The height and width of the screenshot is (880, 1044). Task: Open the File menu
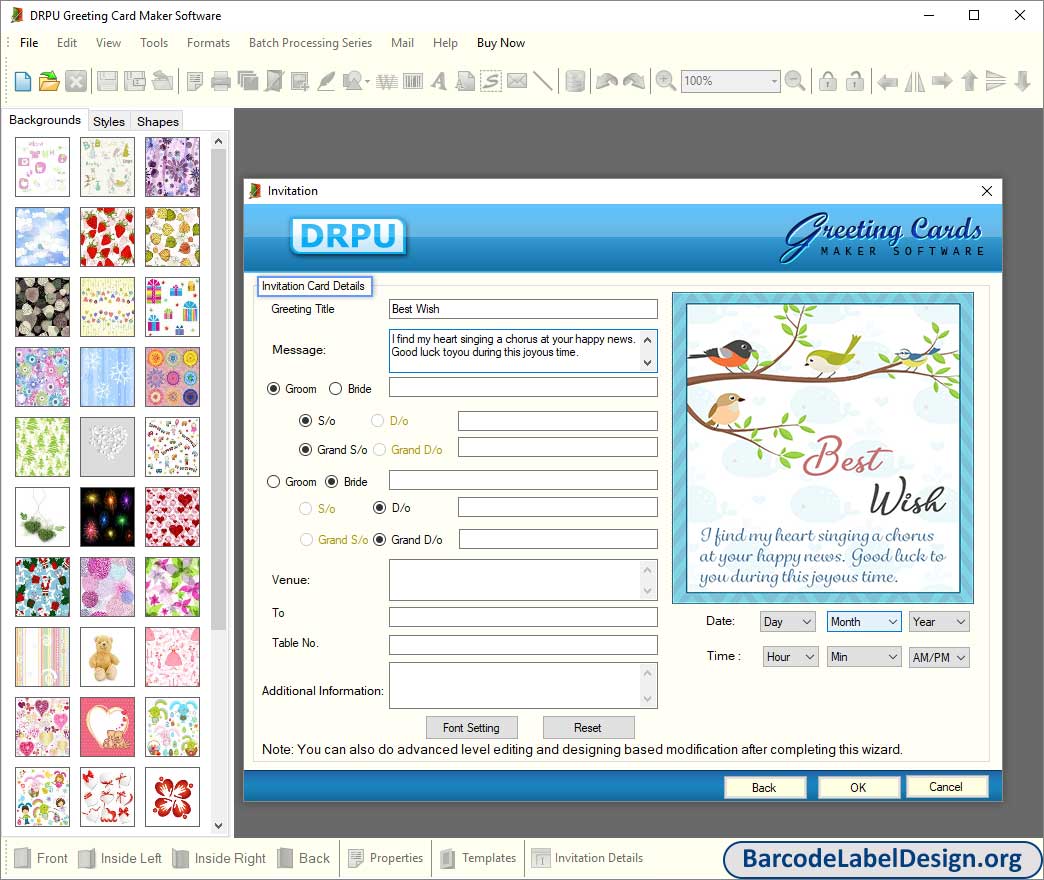29,43
